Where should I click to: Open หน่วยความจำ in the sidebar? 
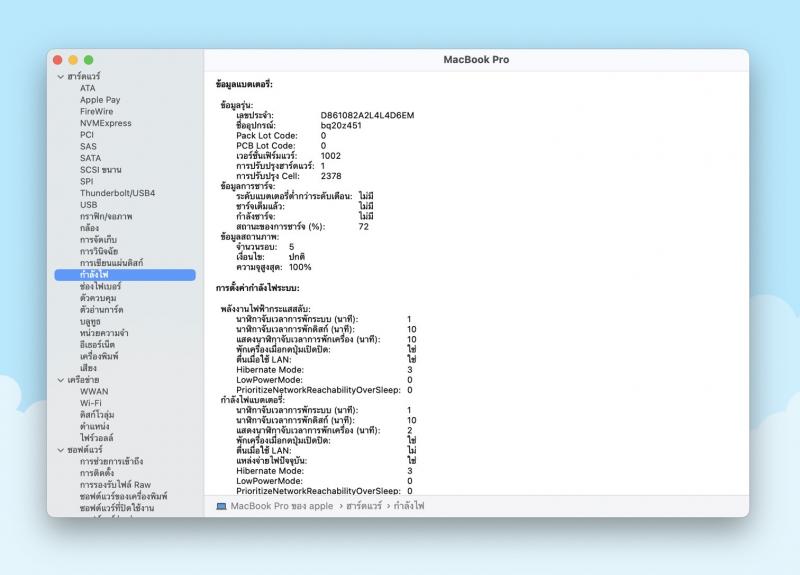(104, 334)
